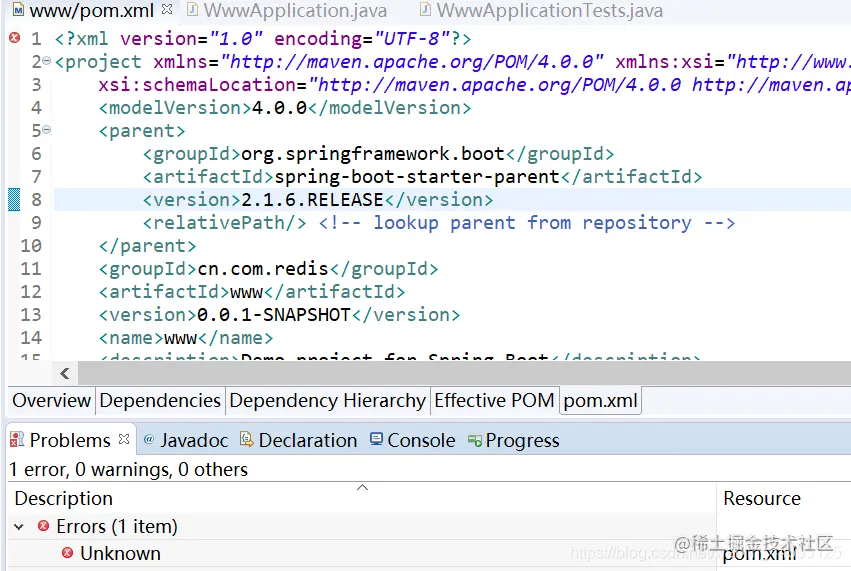
Task: Click spring-boot-starter-parent artifactId text
Action: click(417, 177)
